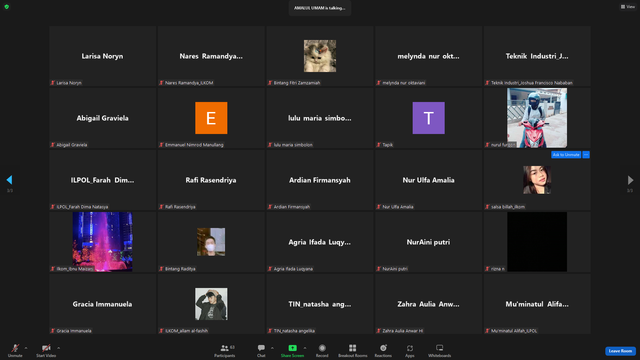
Task: Select the NurAini putri participant tile
Action: (x=429, y=242)
